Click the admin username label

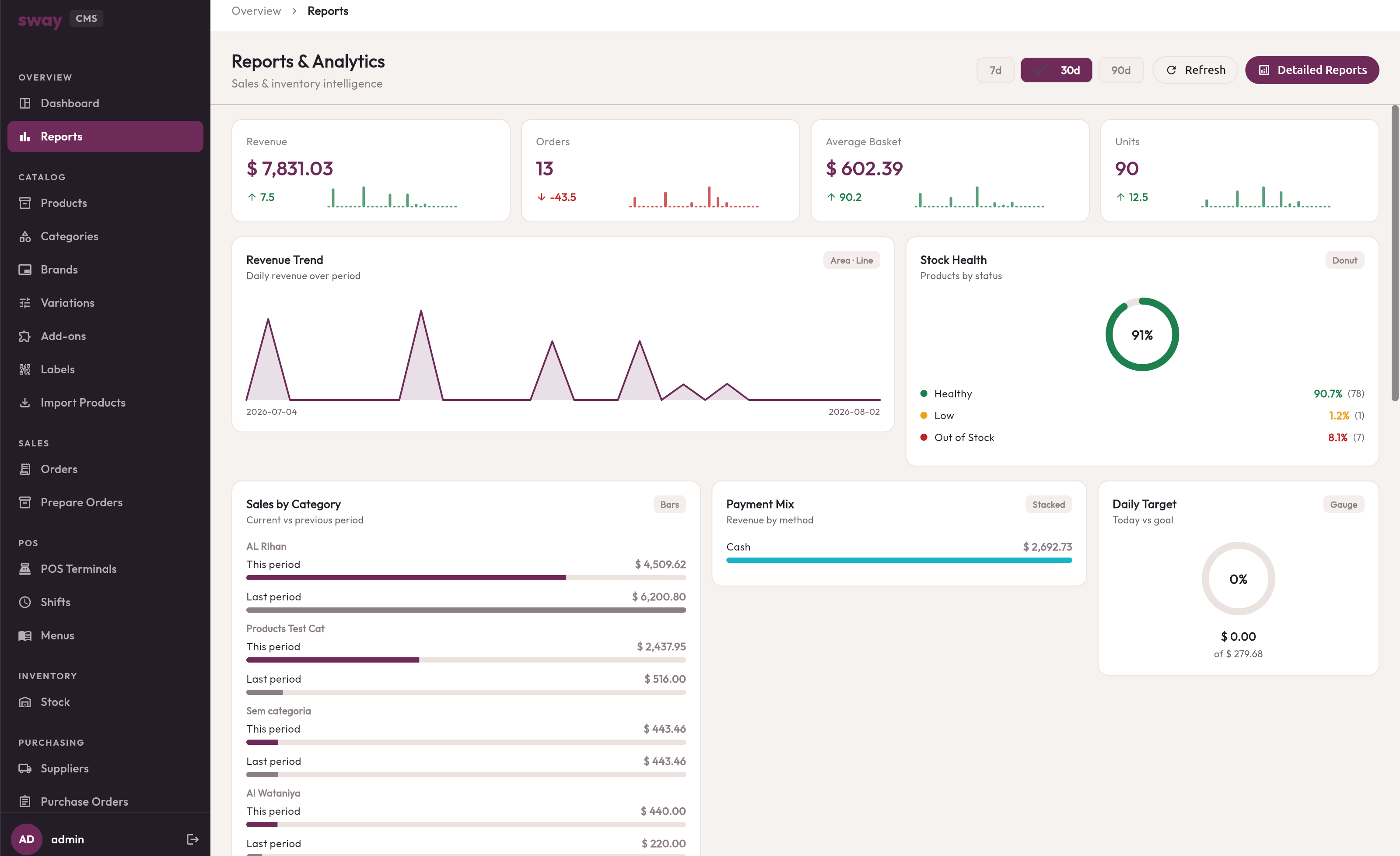pos(68,839)
